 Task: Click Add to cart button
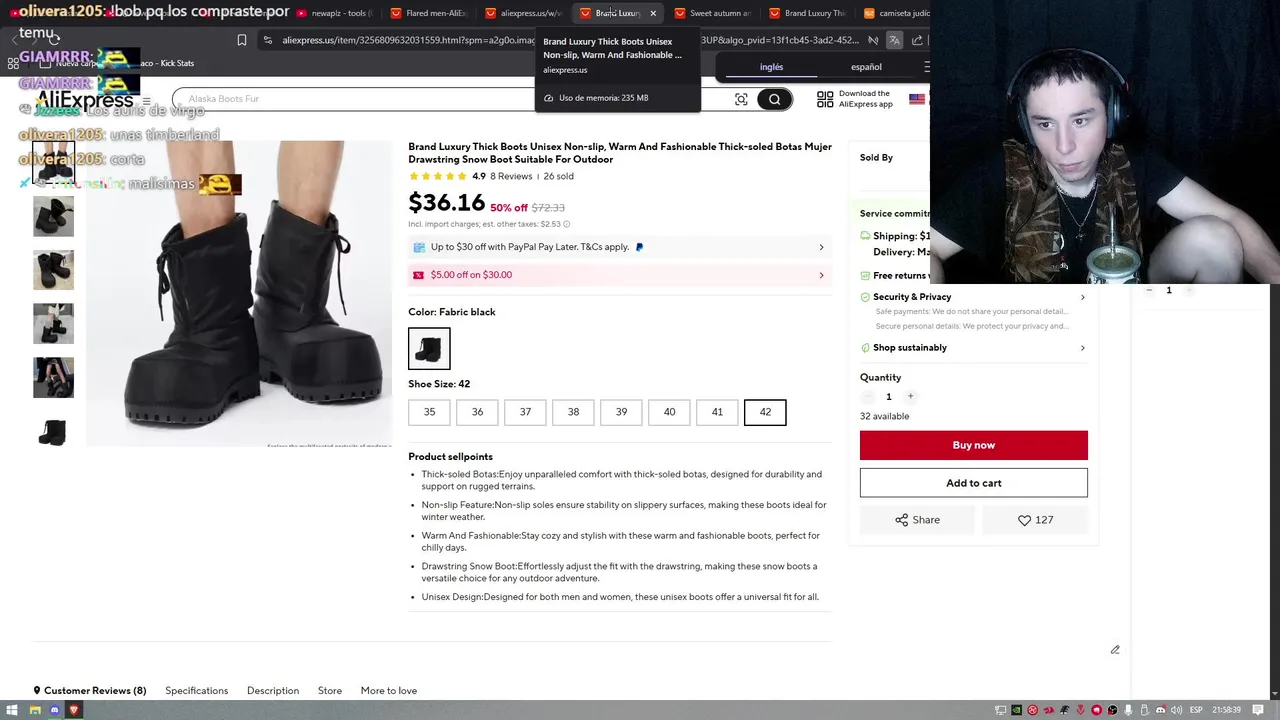(973, 483)
